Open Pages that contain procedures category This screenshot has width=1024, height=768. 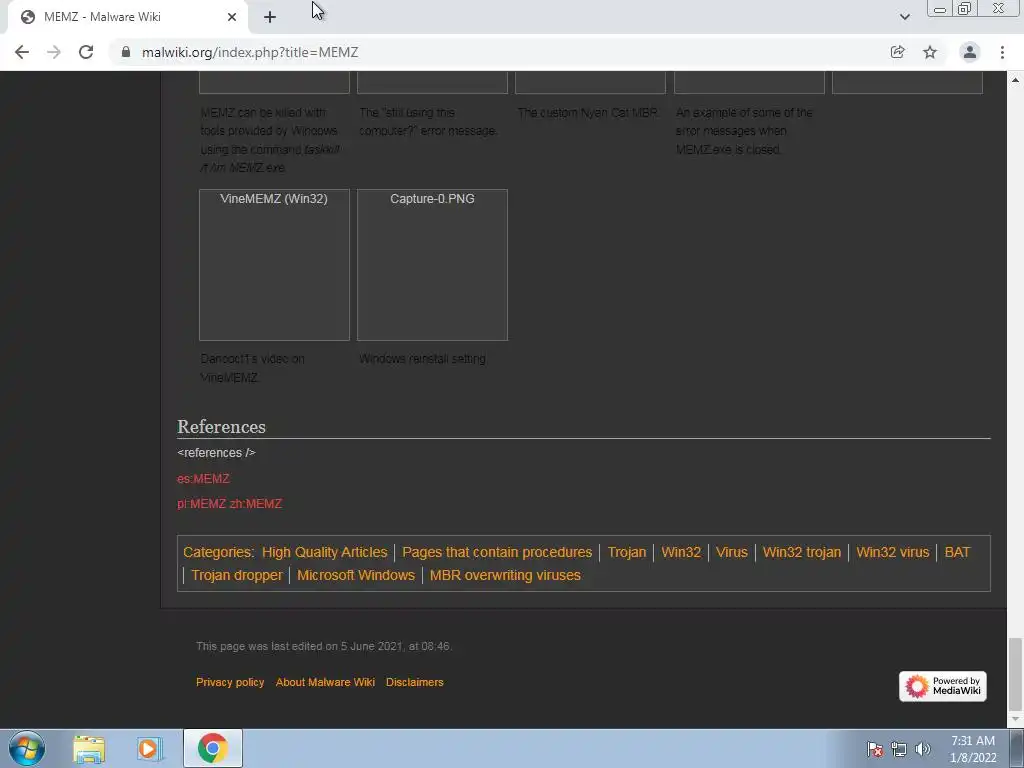(497, 552)
